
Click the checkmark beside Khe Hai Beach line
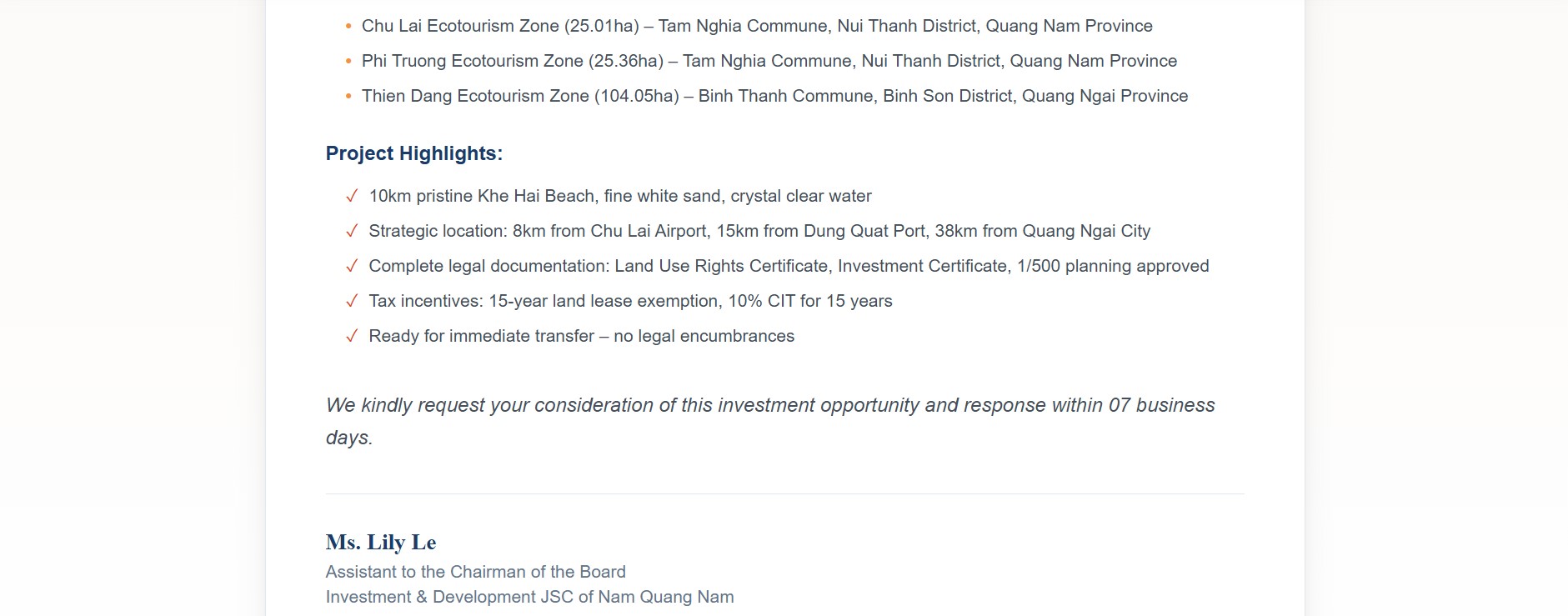[352, 196]
